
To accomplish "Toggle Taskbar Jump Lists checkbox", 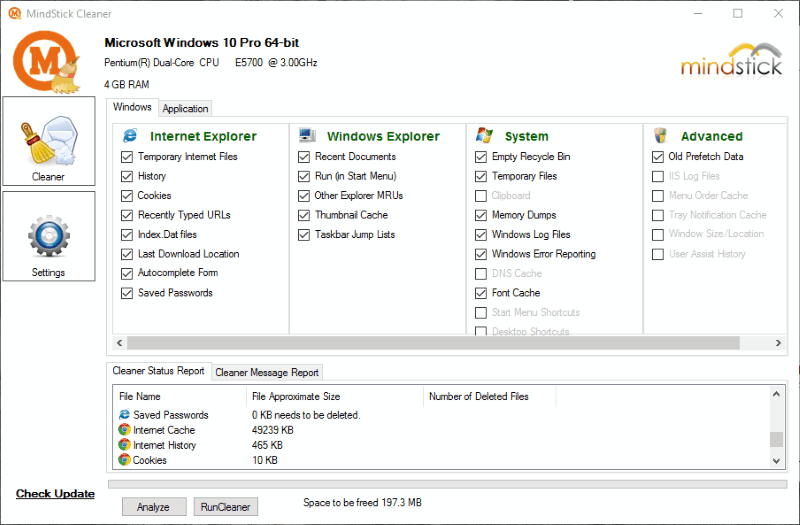I will [304, 235].
